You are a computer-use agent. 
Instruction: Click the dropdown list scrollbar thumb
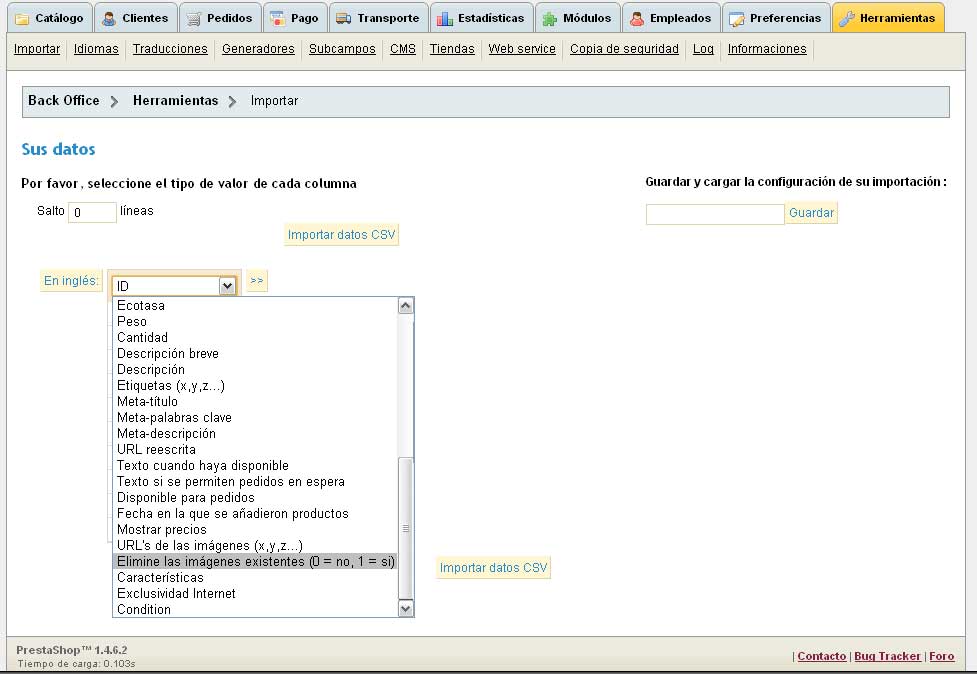click(x=406, y=528)
